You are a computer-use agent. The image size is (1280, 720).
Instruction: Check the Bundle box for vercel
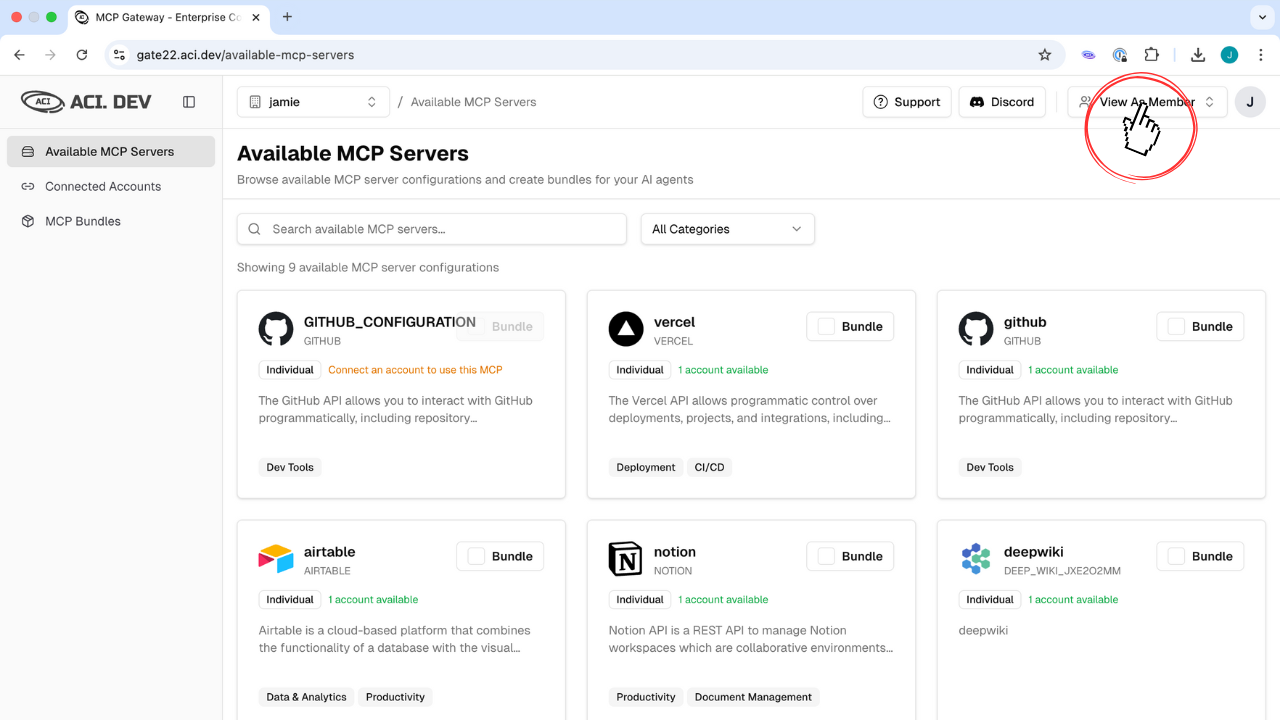pos(826,327)
